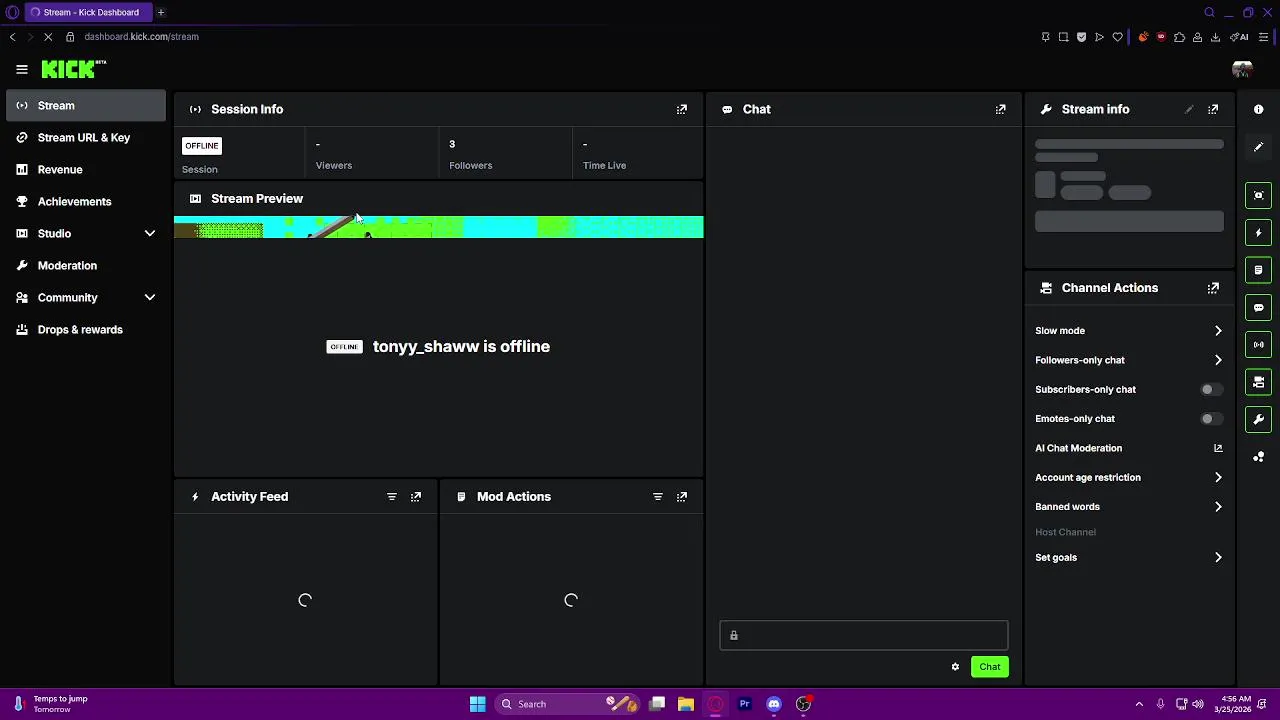This screenshot has width=1280, height=720.
Task: Stop page loading in browser toolbar
Action: click(47, 37)
